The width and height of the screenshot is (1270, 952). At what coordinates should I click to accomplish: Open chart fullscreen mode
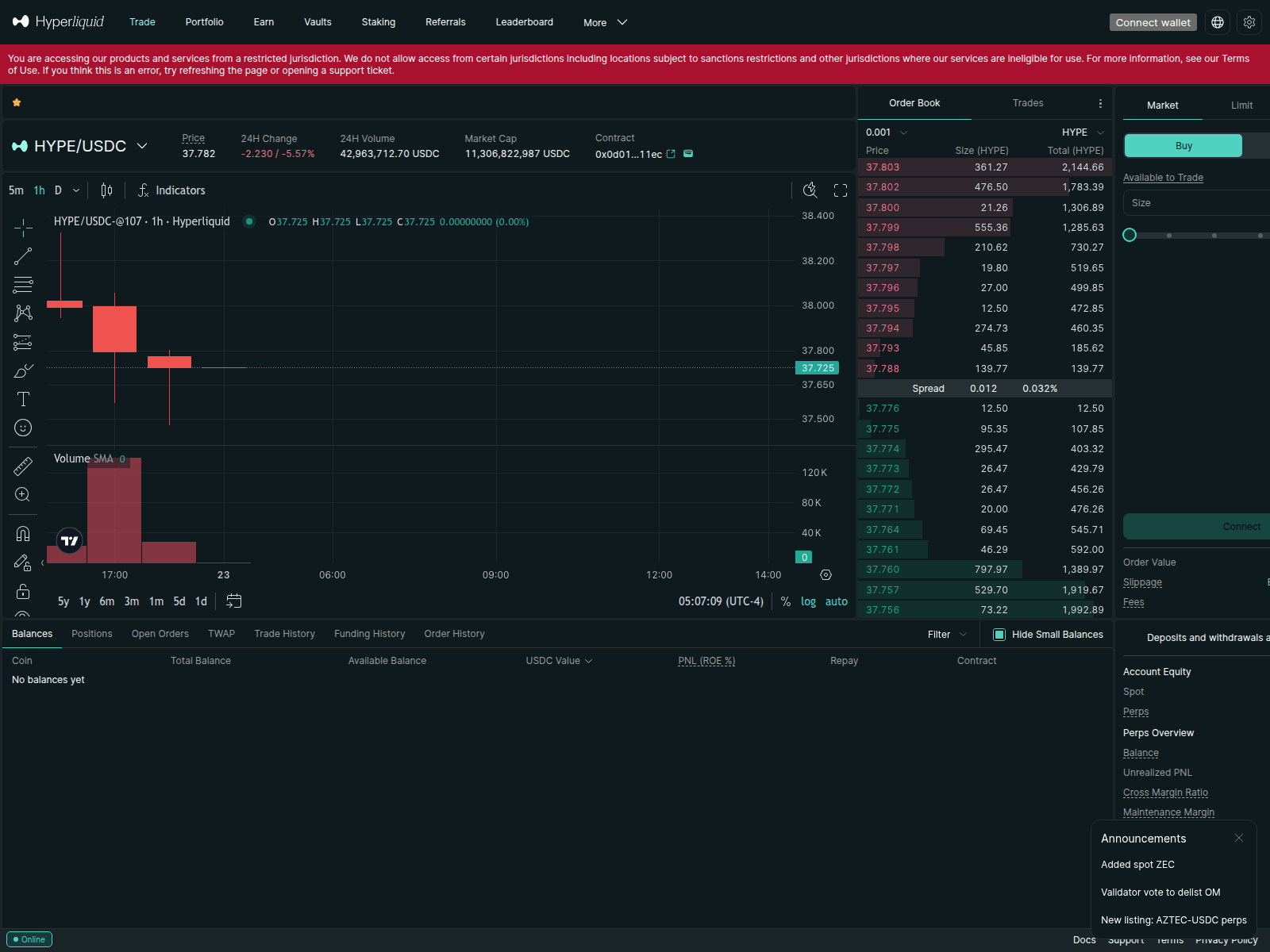point(841,190)
